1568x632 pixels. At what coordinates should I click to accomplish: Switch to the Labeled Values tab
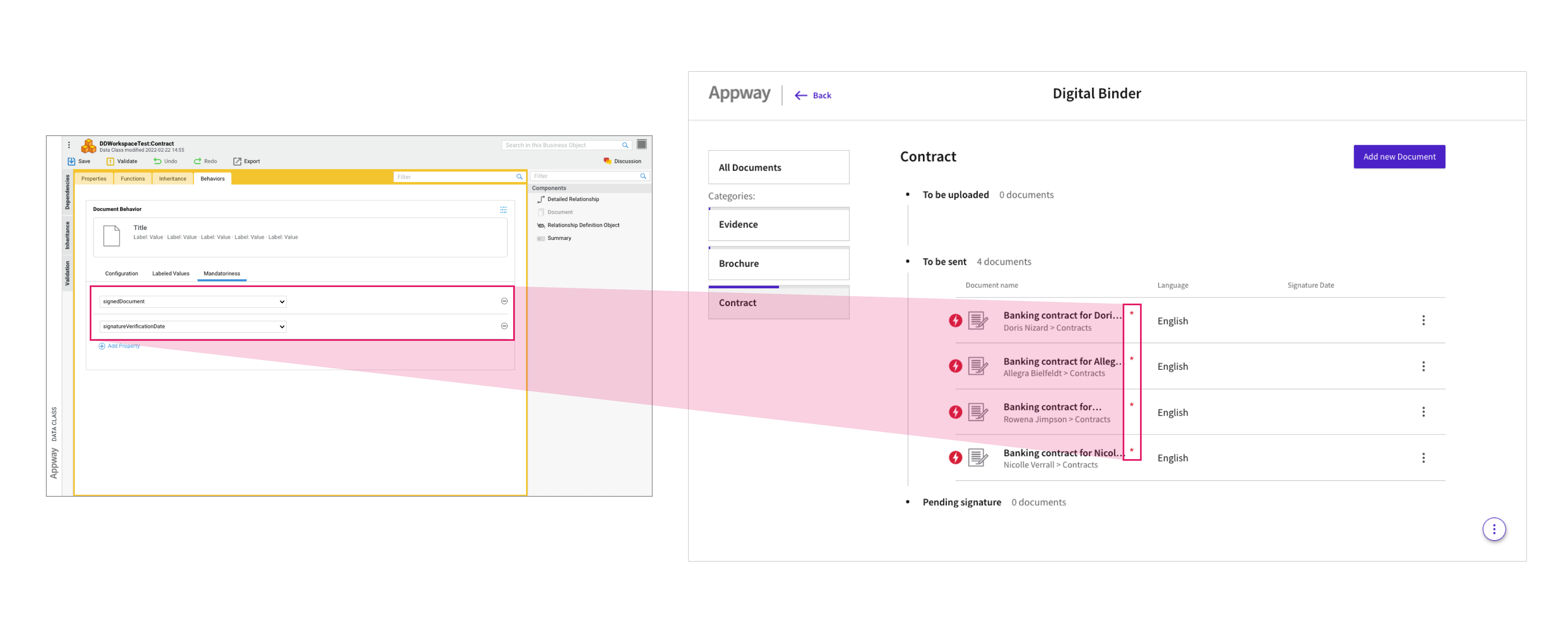pyautogui.click(x=170, y=273)
